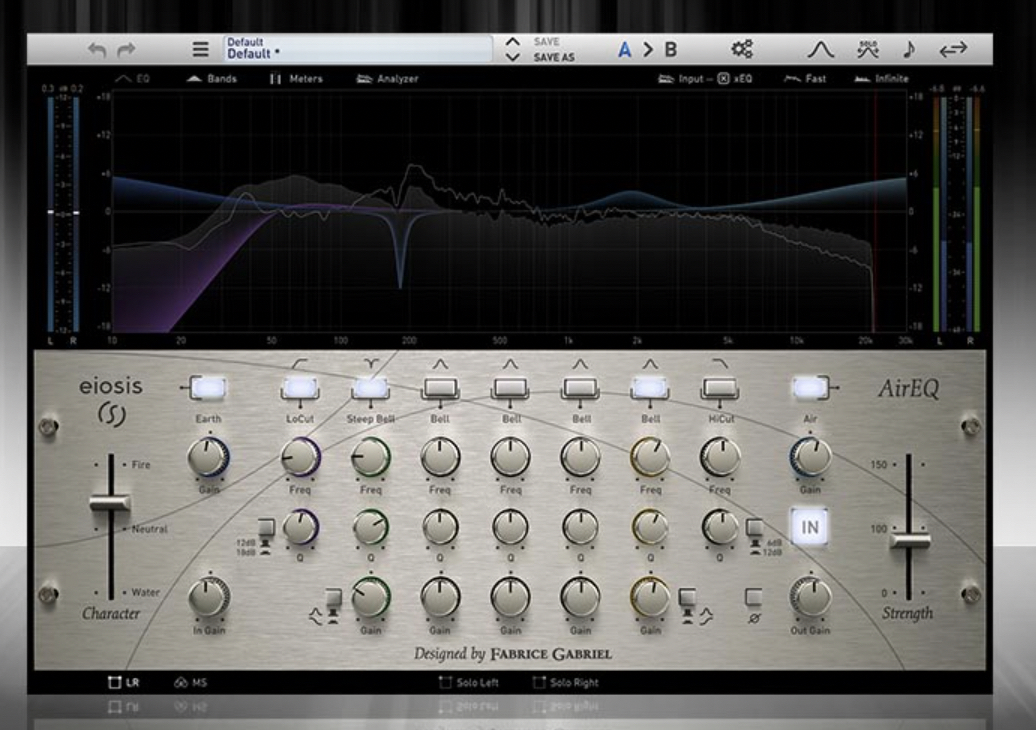The image size is (1036, 730).
Task: Click the Air Gain knob
Action: click(810, 456)
